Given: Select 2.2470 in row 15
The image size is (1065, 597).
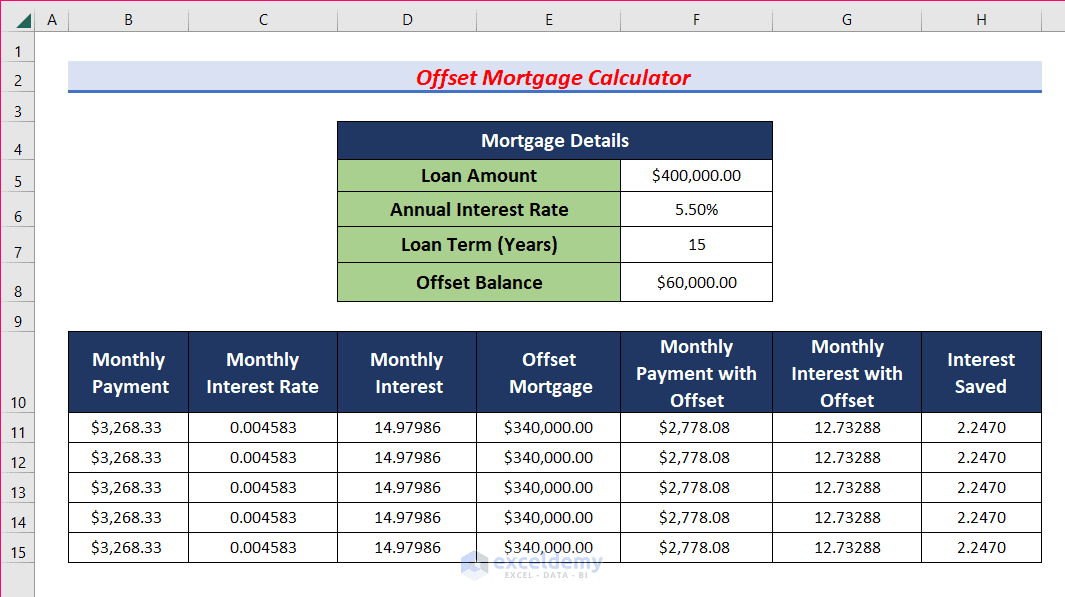Looking at the screenshot, I should [x=981, y=547].
